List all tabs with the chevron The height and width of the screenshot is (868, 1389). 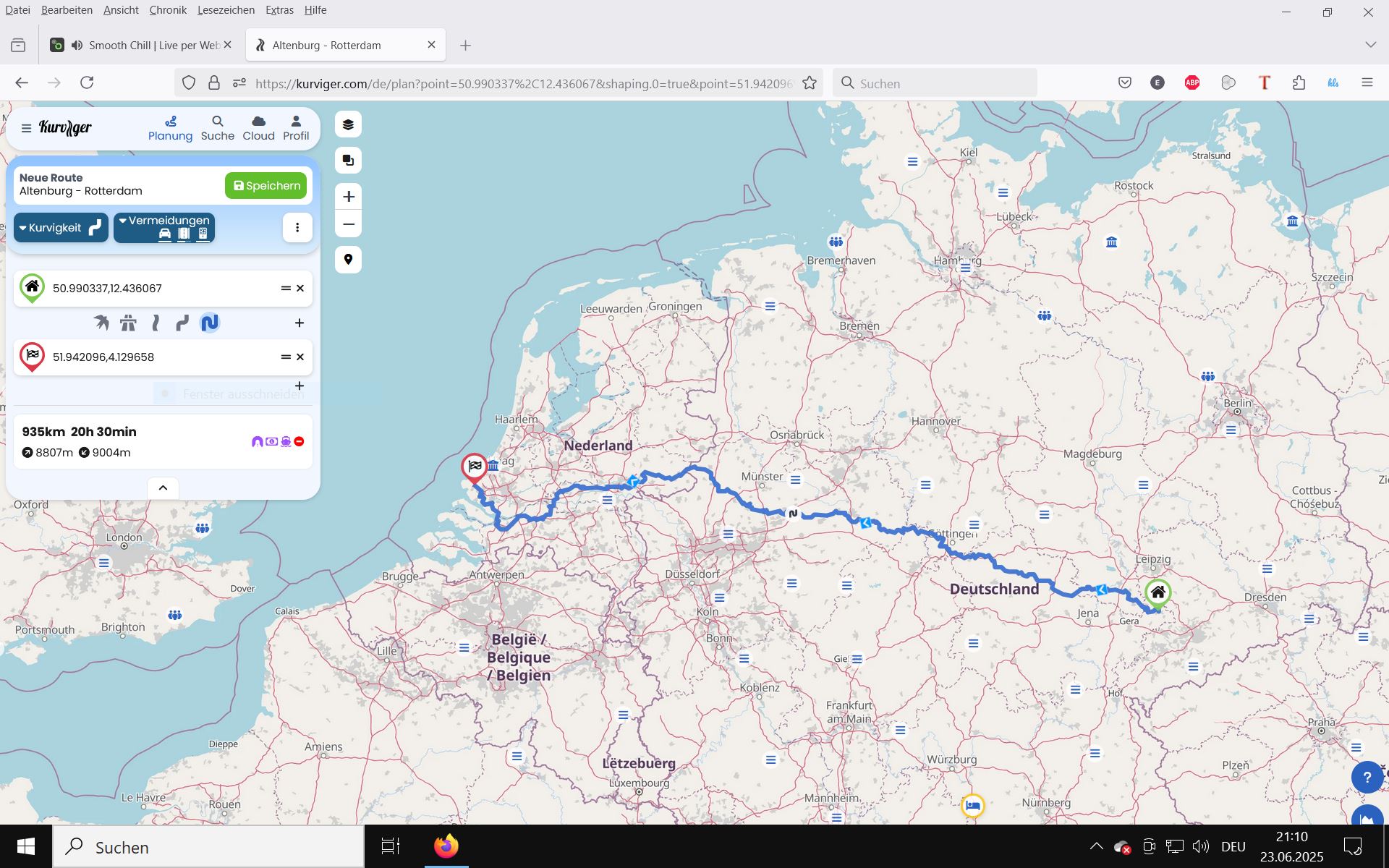pos(1370,45)
